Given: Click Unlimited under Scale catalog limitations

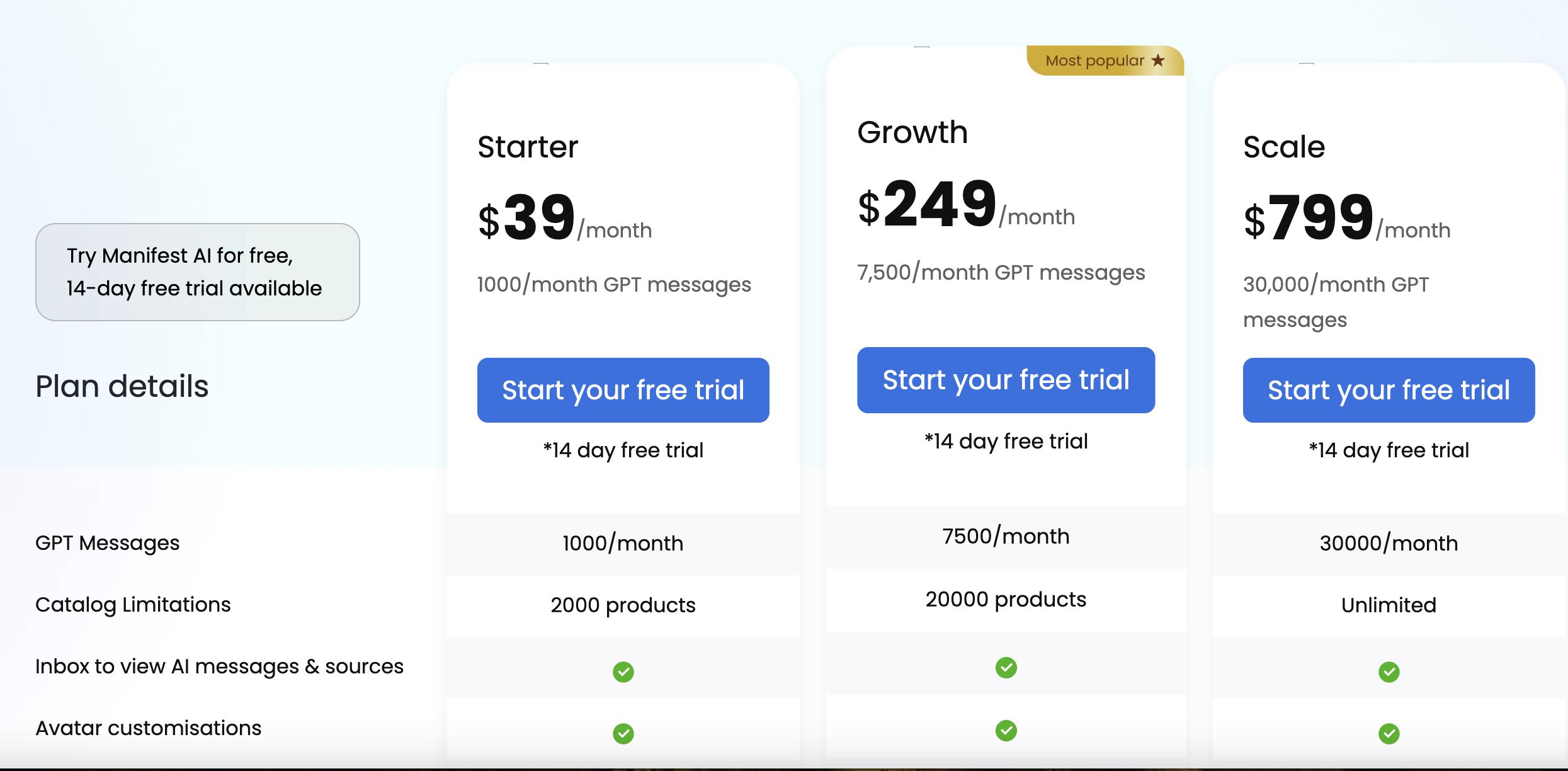Looking at the screenshot, I should (x=1389, y=605).
